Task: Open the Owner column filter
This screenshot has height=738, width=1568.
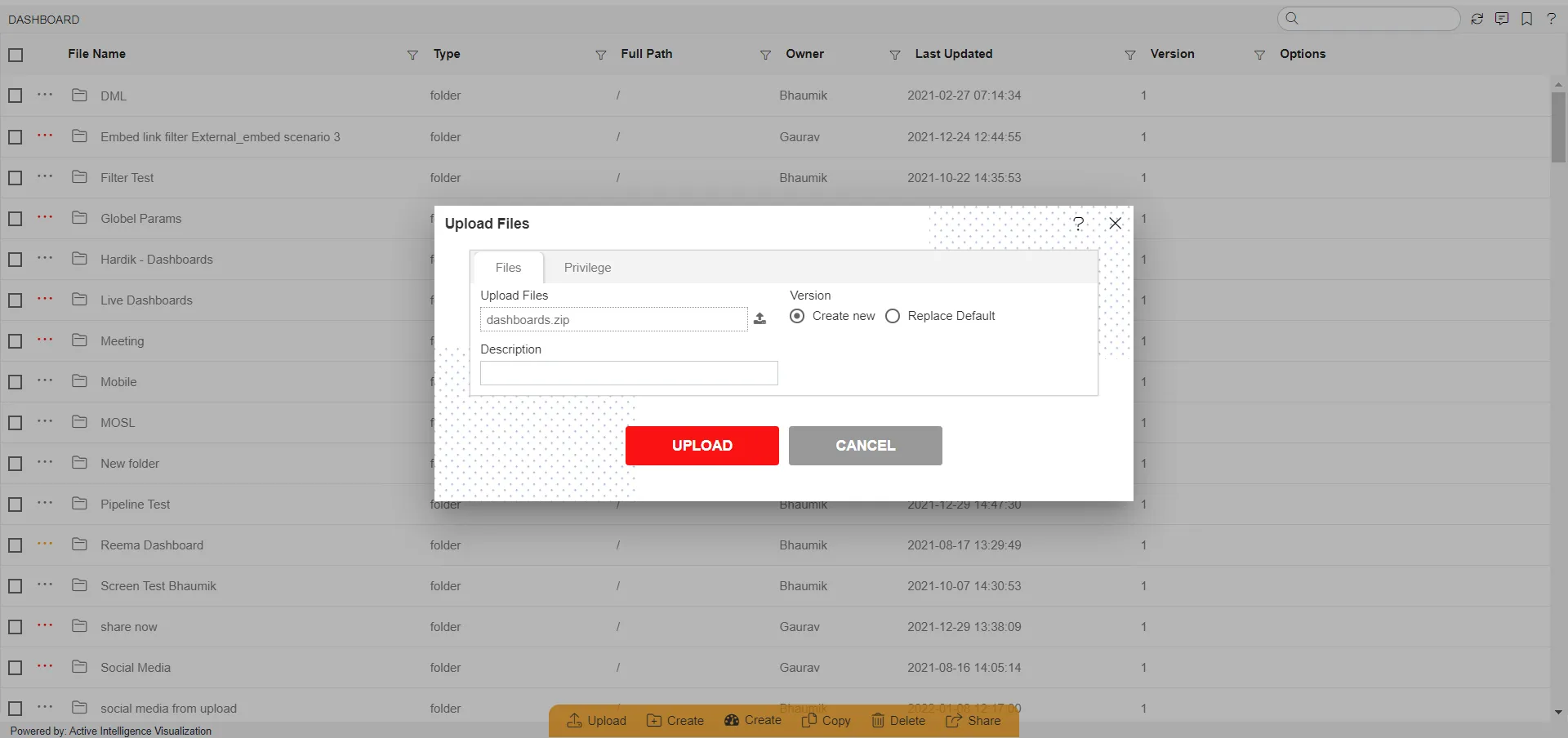Action: click(x=895, y=55)
